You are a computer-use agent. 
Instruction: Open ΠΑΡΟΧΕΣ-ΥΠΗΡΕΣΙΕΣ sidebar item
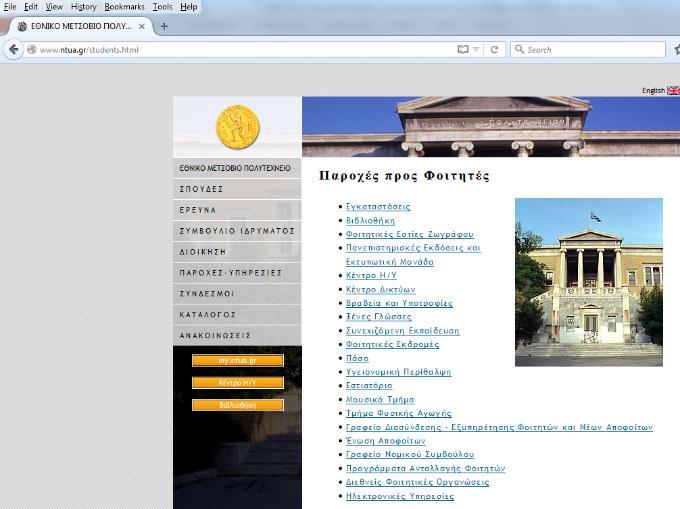237,273
